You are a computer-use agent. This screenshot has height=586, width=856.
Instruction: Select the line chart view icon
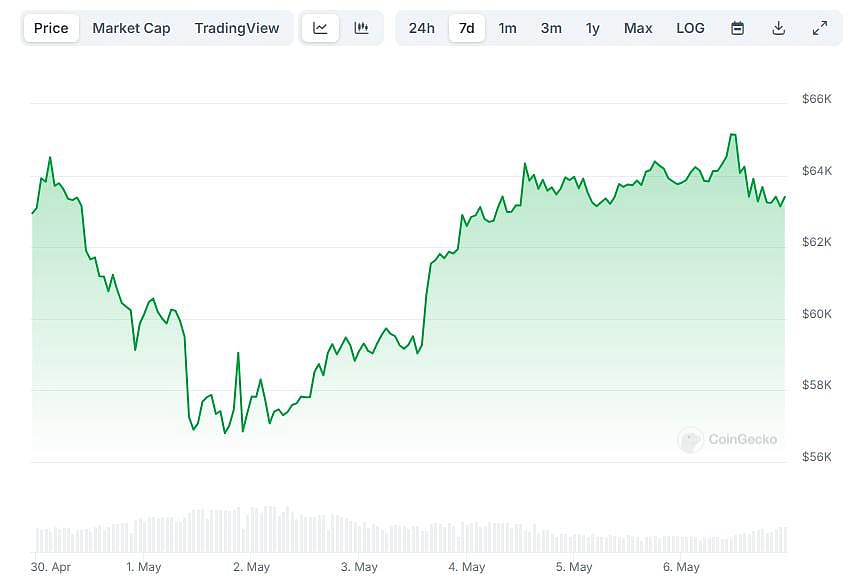(320, 28)
